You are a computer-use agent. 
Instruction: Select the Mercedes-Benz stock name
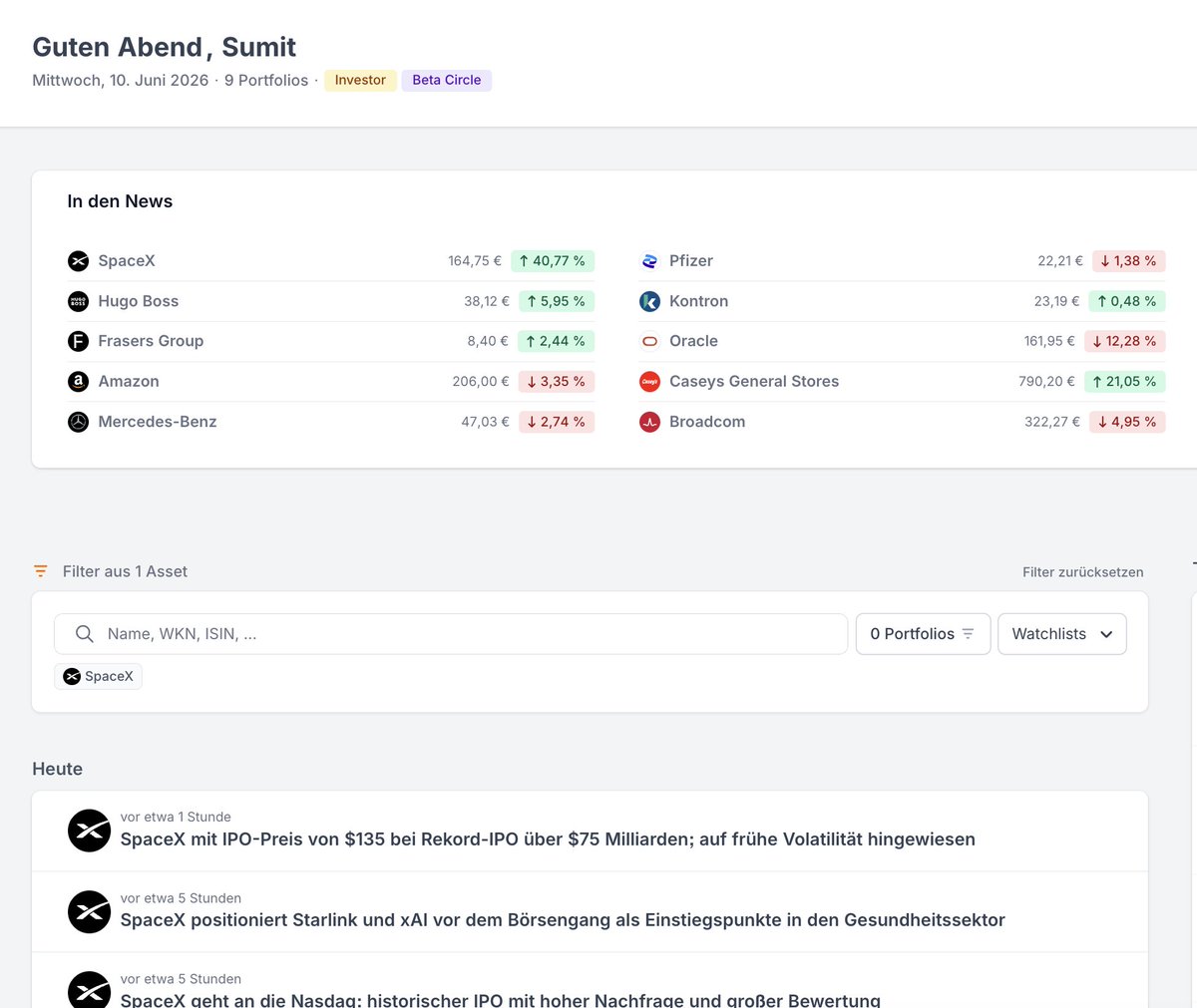[x=158, y=422]
